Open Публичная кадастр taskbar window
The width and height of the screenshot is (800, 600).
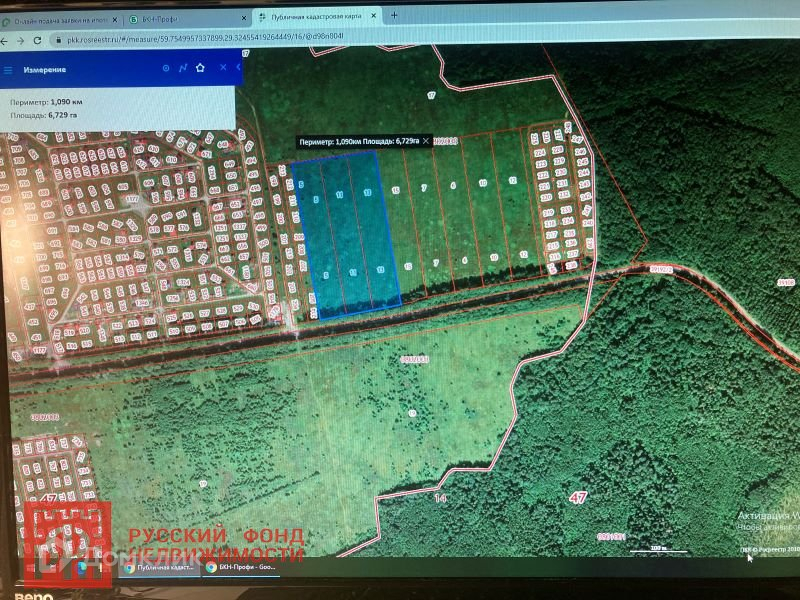[x=160, y=567]
